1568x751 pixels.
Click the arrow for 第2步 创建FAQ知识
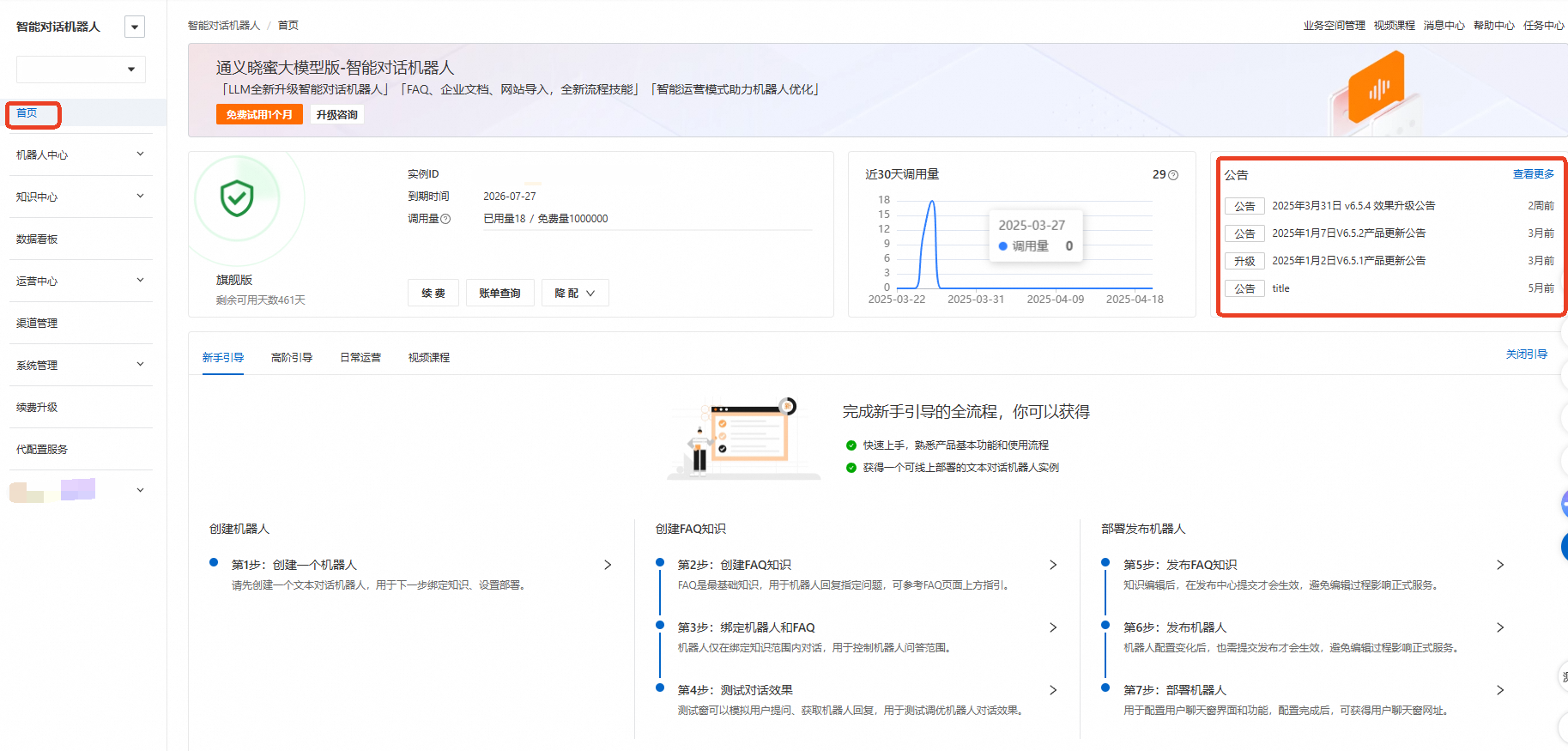[1053, 565]
